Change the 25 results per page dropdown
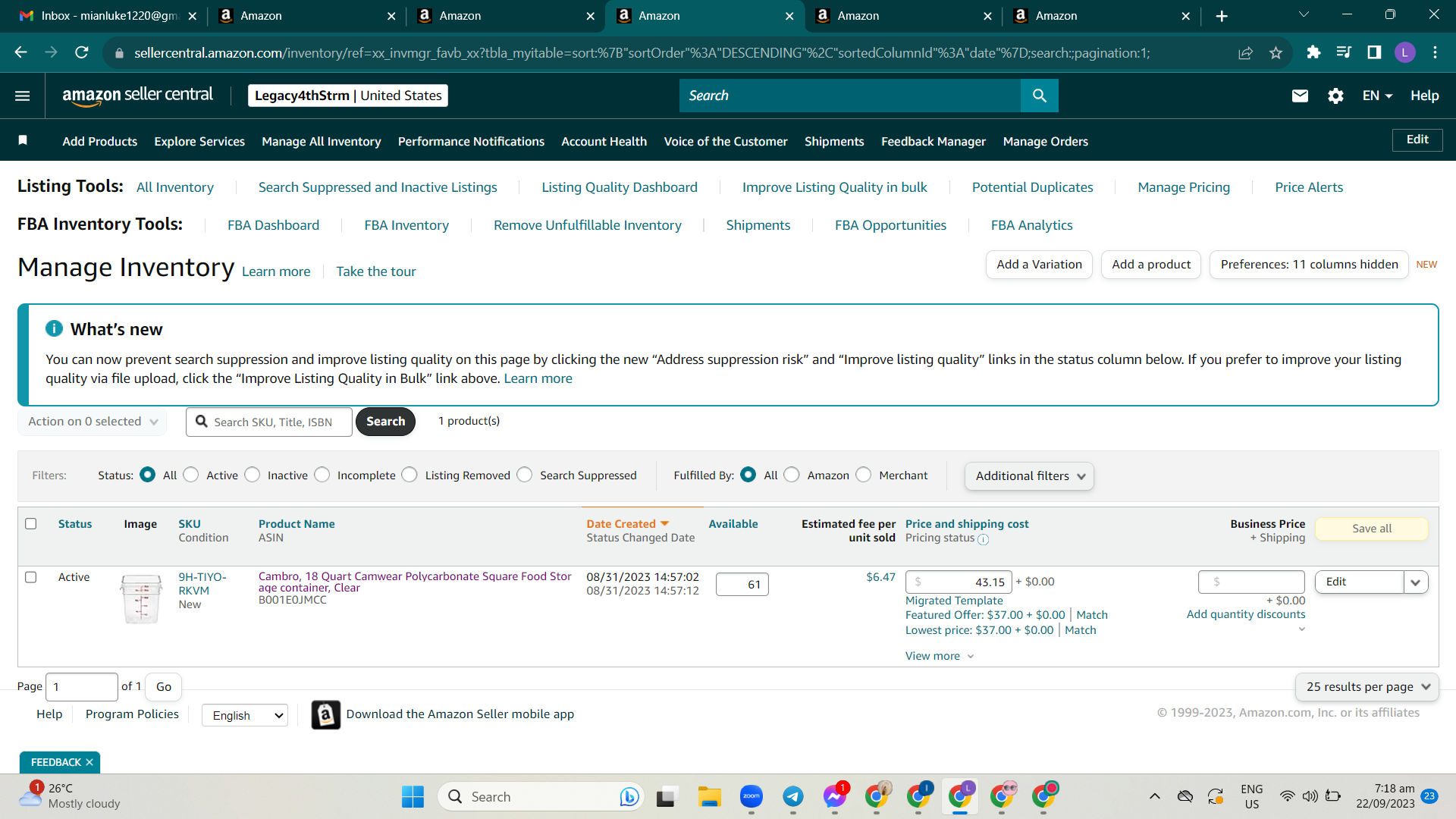This screenshot has width=1456, height=819. (x=1367, y=687)
